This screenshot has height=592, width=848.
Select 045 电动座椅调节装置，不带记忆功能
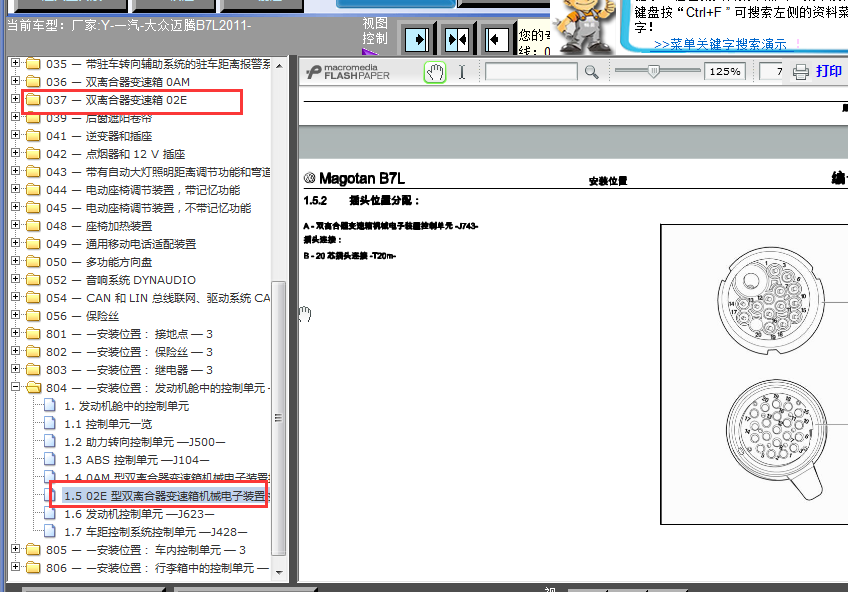[149, 208]
